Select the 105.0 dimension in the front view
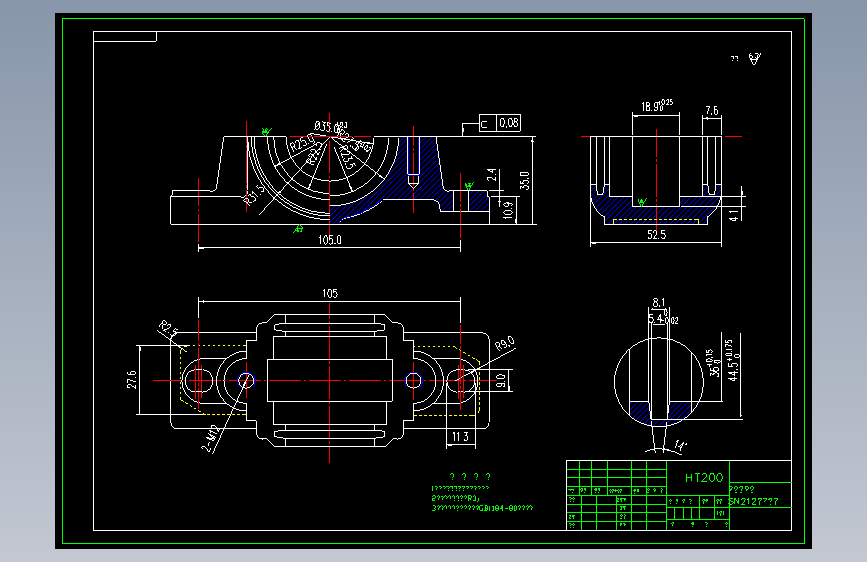Image resolution: width=867 pixels, height=562 pixels. [x=330, y=240]
